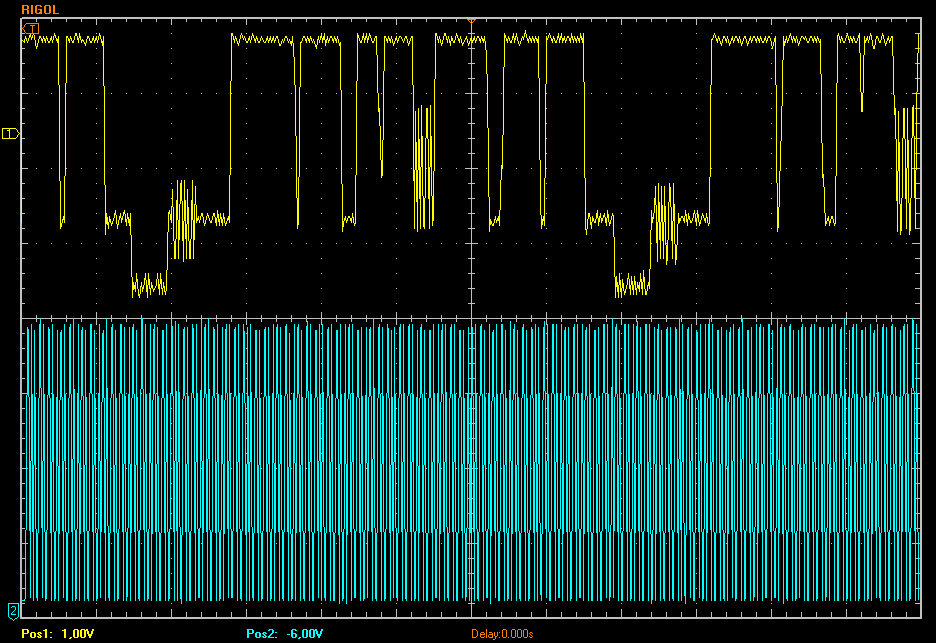The image size is (936, 643).
Task: Click the second deepest dip of the yellow trace
Action: coord(631,284)
